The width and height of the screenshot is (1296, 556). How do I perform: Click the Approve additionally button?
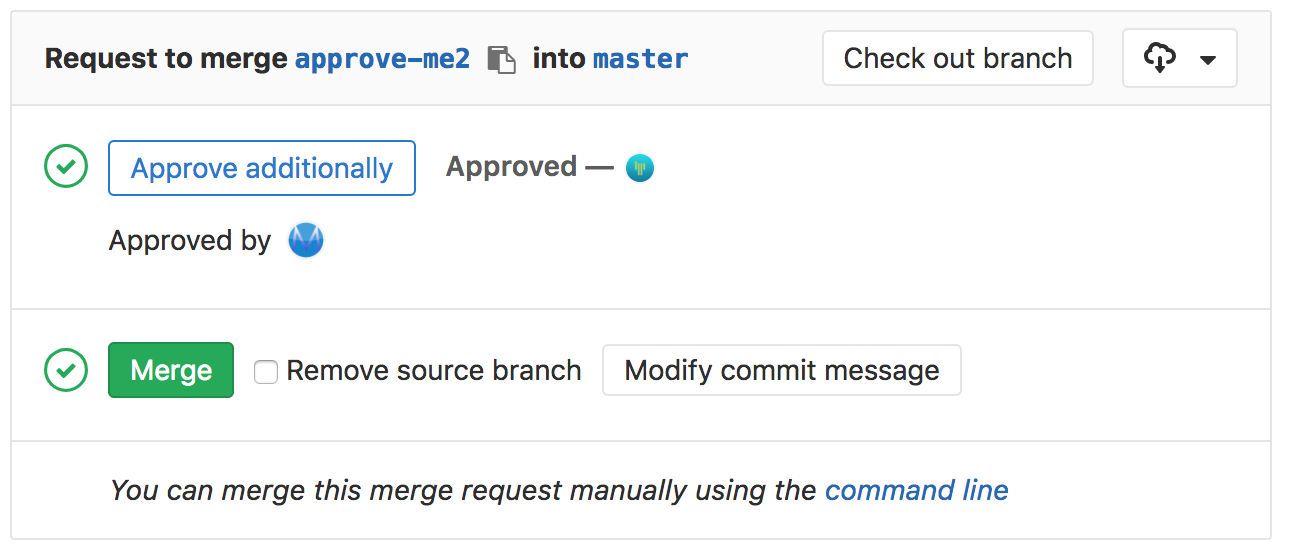coord(262,168)
